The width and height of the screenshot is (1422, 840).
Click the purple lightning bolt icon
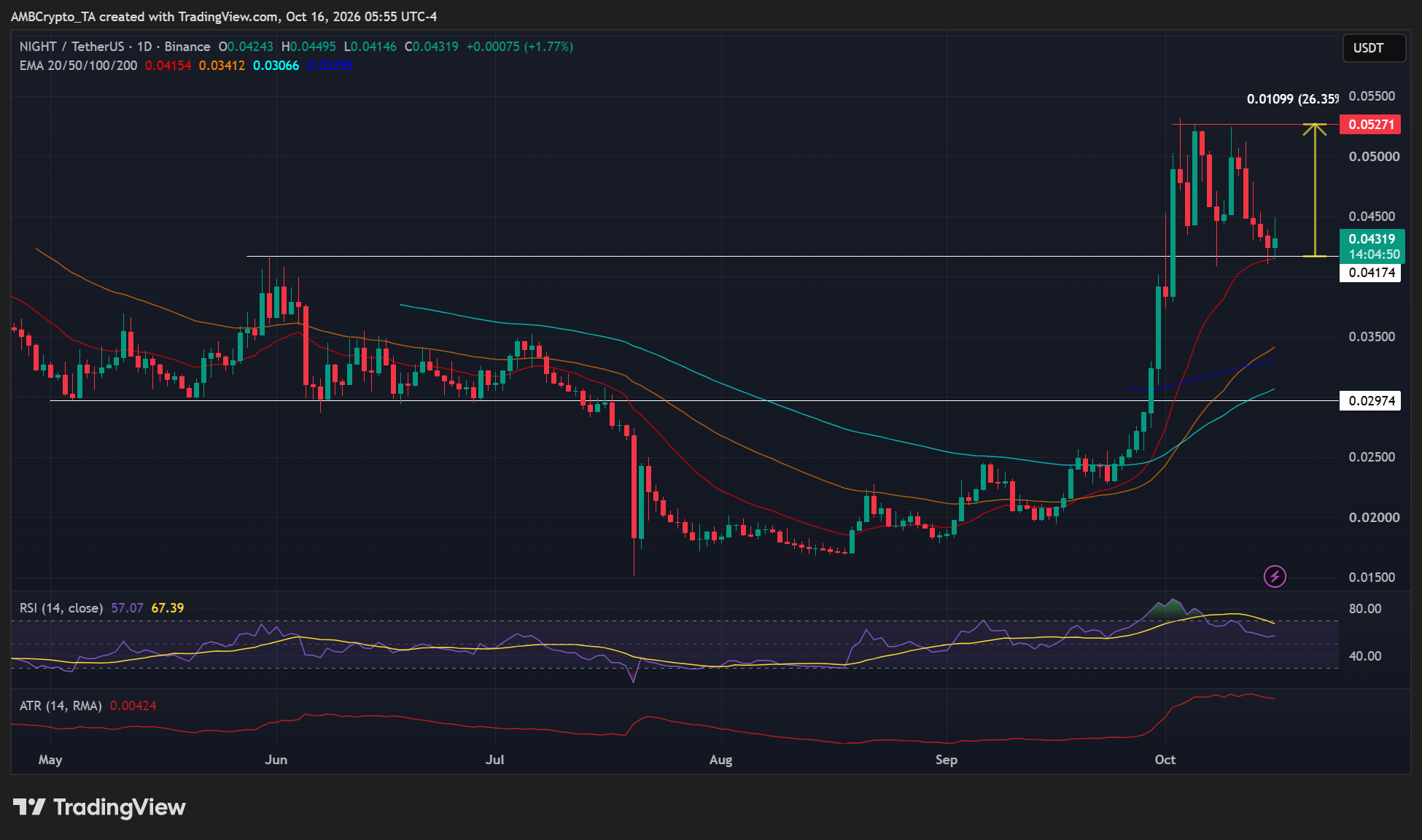tap(1275, 577)
